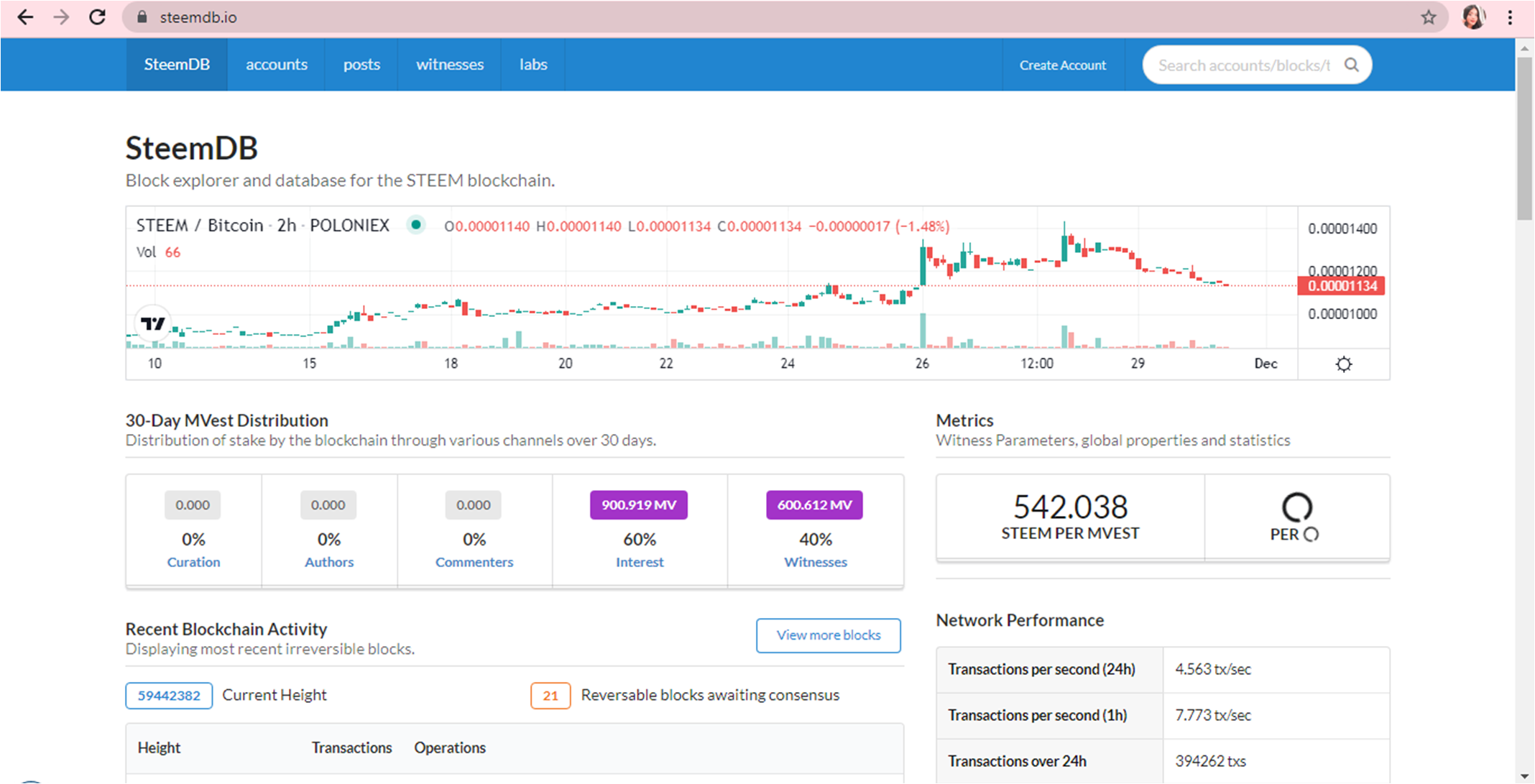
Task: Open the SteemDB home tab
Action: pos(177,65)
